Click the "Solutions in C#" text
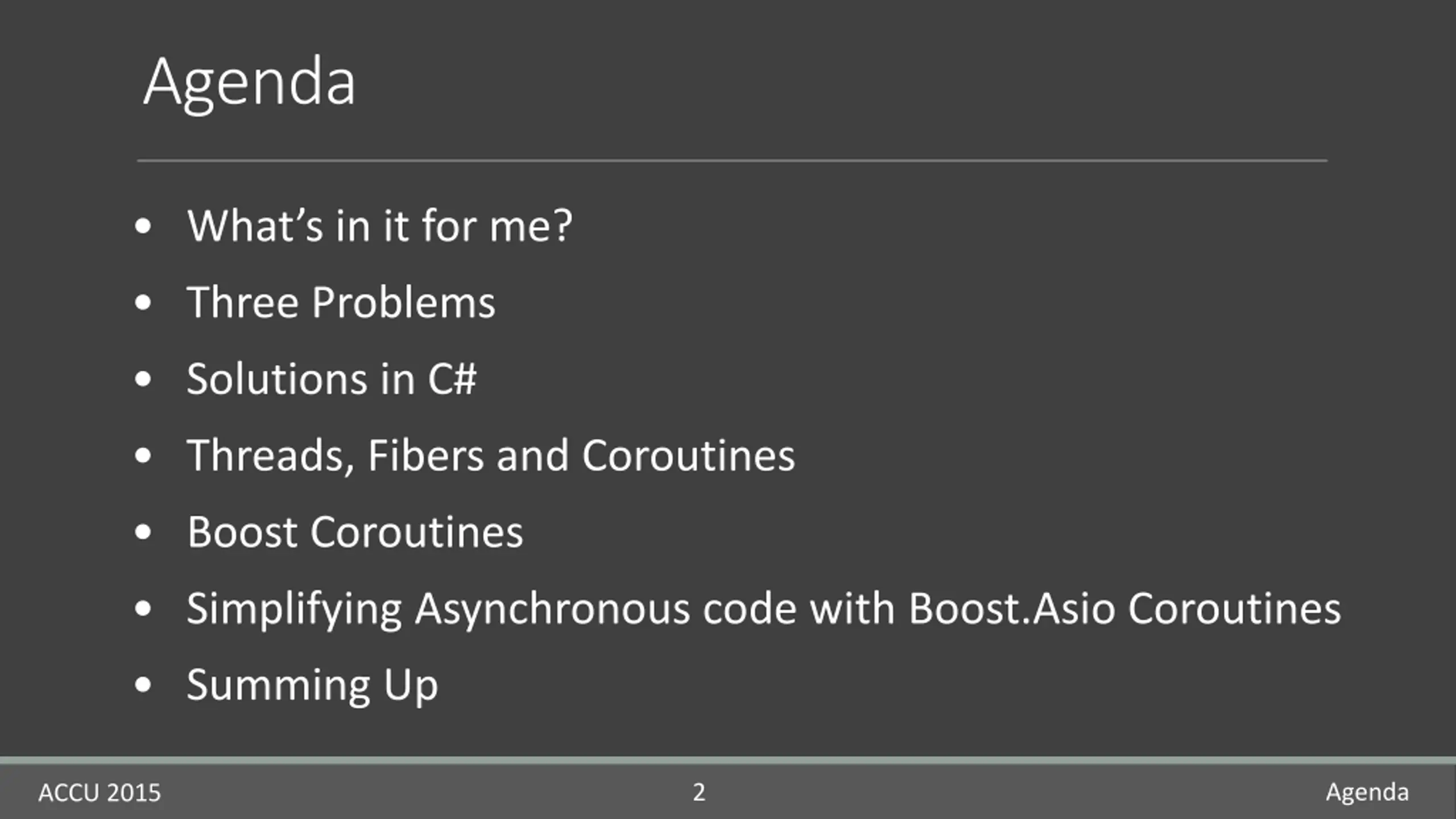The image size is (1456, 819). [332, 379]
